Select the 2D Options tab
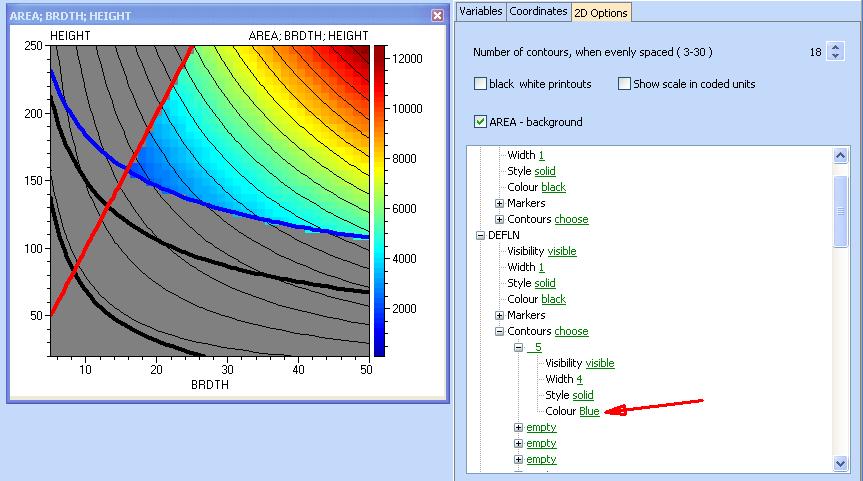The width and height of the screenshot is (863, 481). 600,12
